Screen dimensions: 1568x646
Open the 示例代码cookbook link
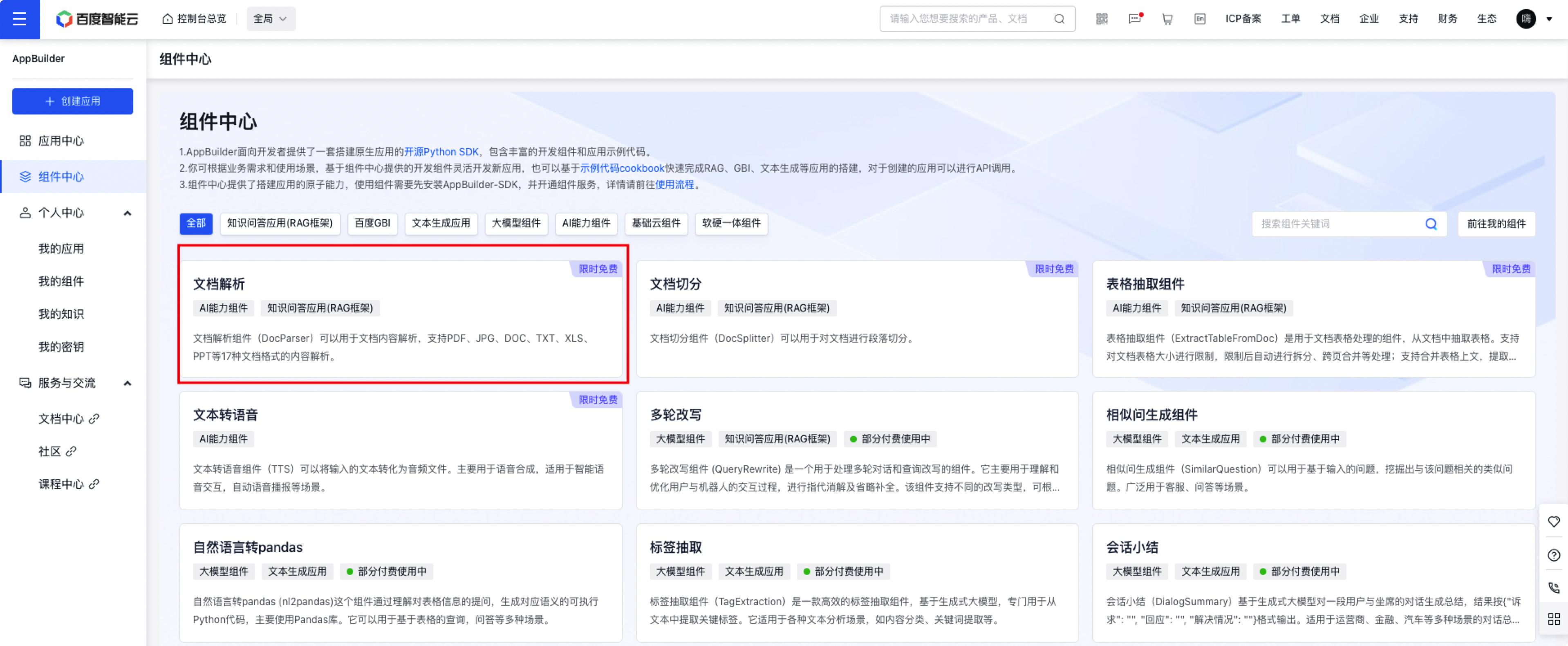pos(622,168)
